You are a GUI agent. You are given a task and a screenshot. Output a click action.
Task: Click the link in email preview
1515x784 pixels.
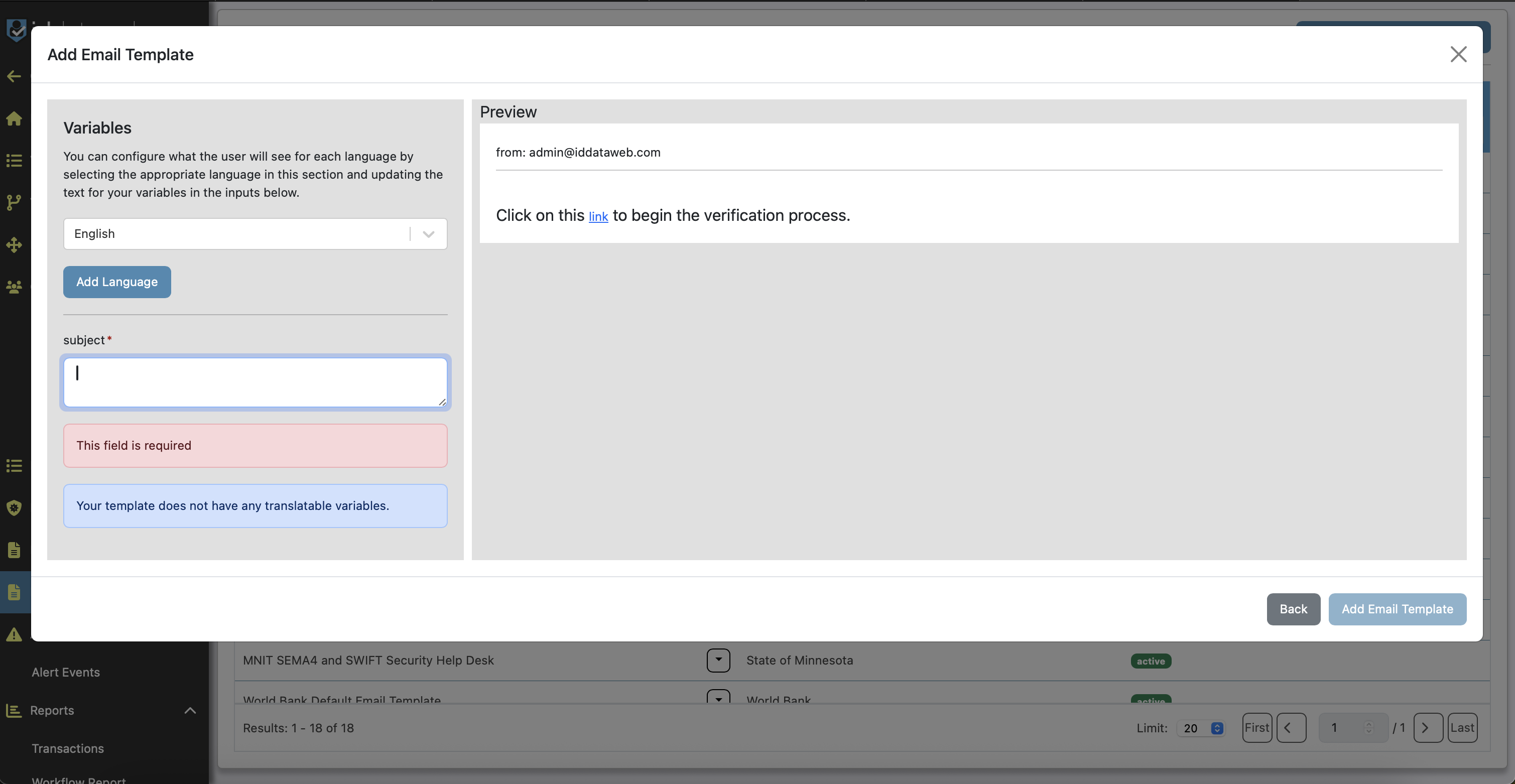pyautogui.click(x=598, y=216)
